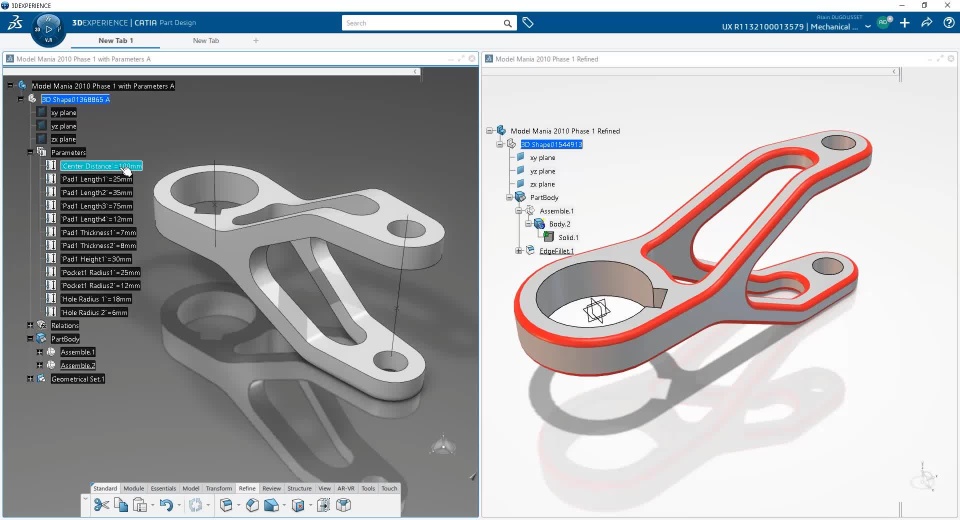960x520 pixels.
Task: Select the Shell tool icon
Action: coord(343,505)
